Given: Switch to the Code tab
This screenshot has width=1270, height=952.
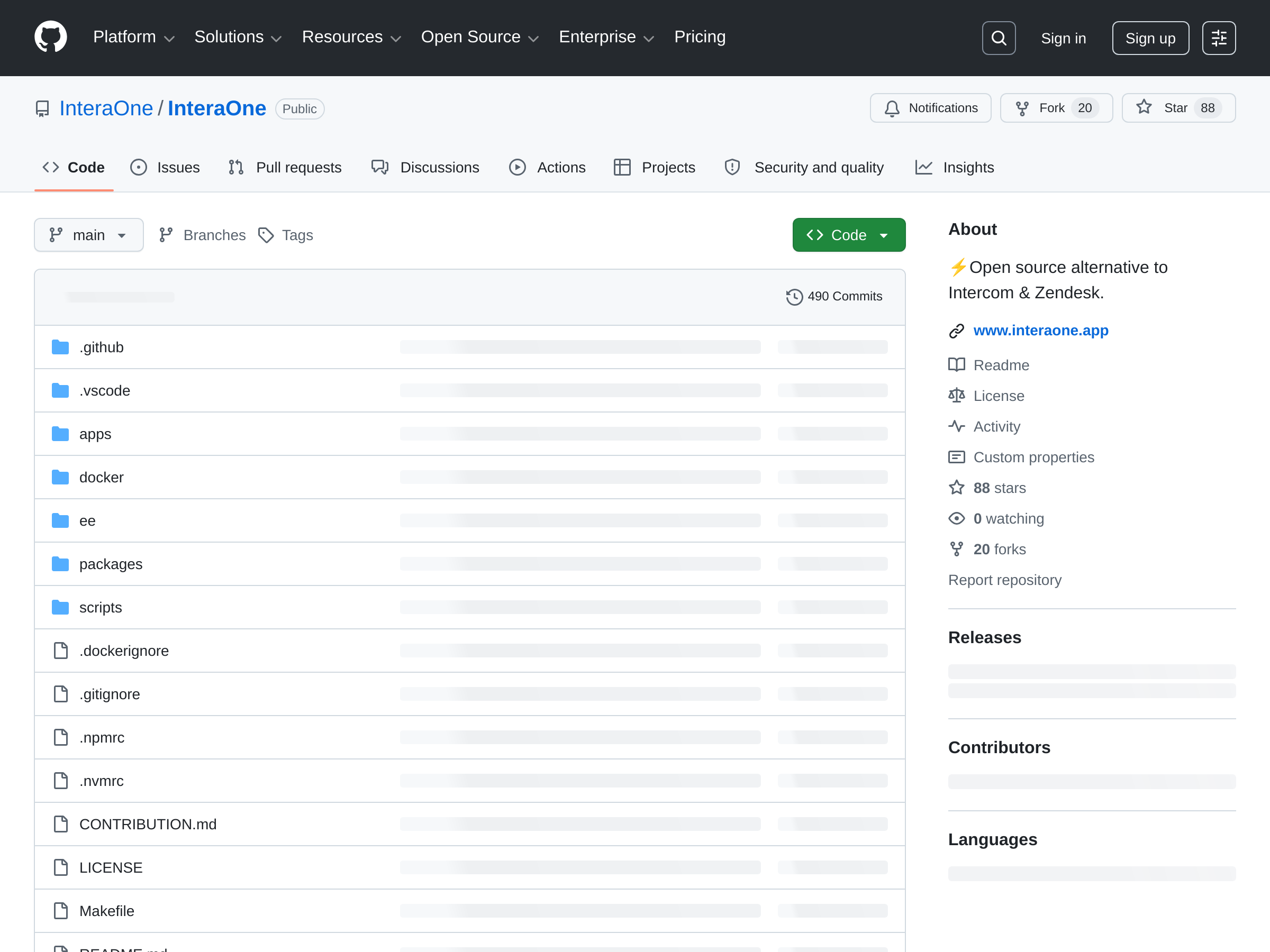Looking at the screenshot, I should click(74, 168).
